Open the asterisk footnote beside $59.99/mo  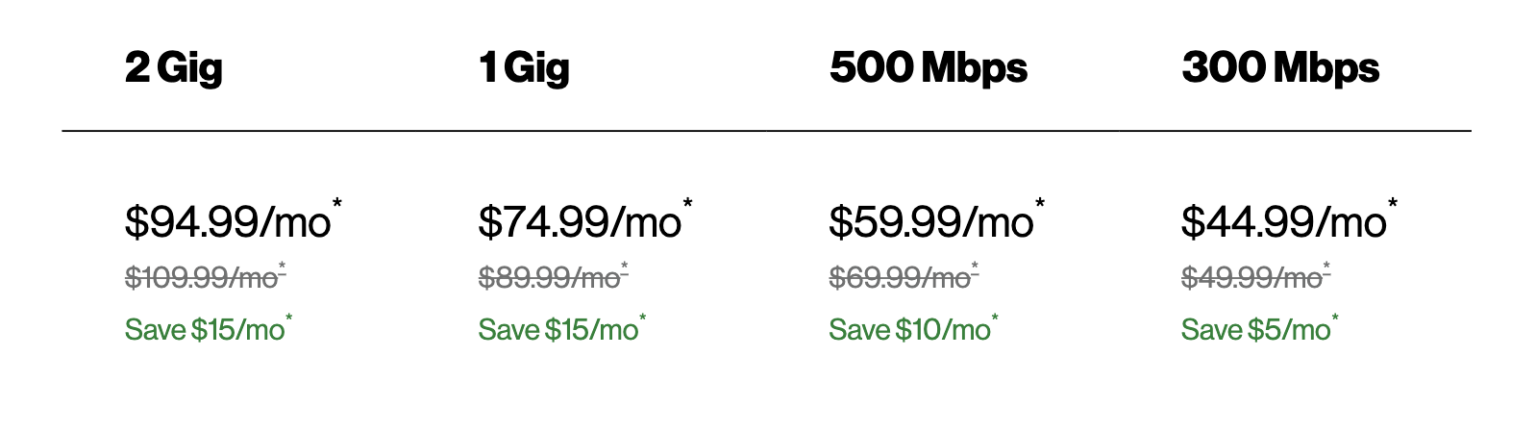click(x=1040, y=206)
